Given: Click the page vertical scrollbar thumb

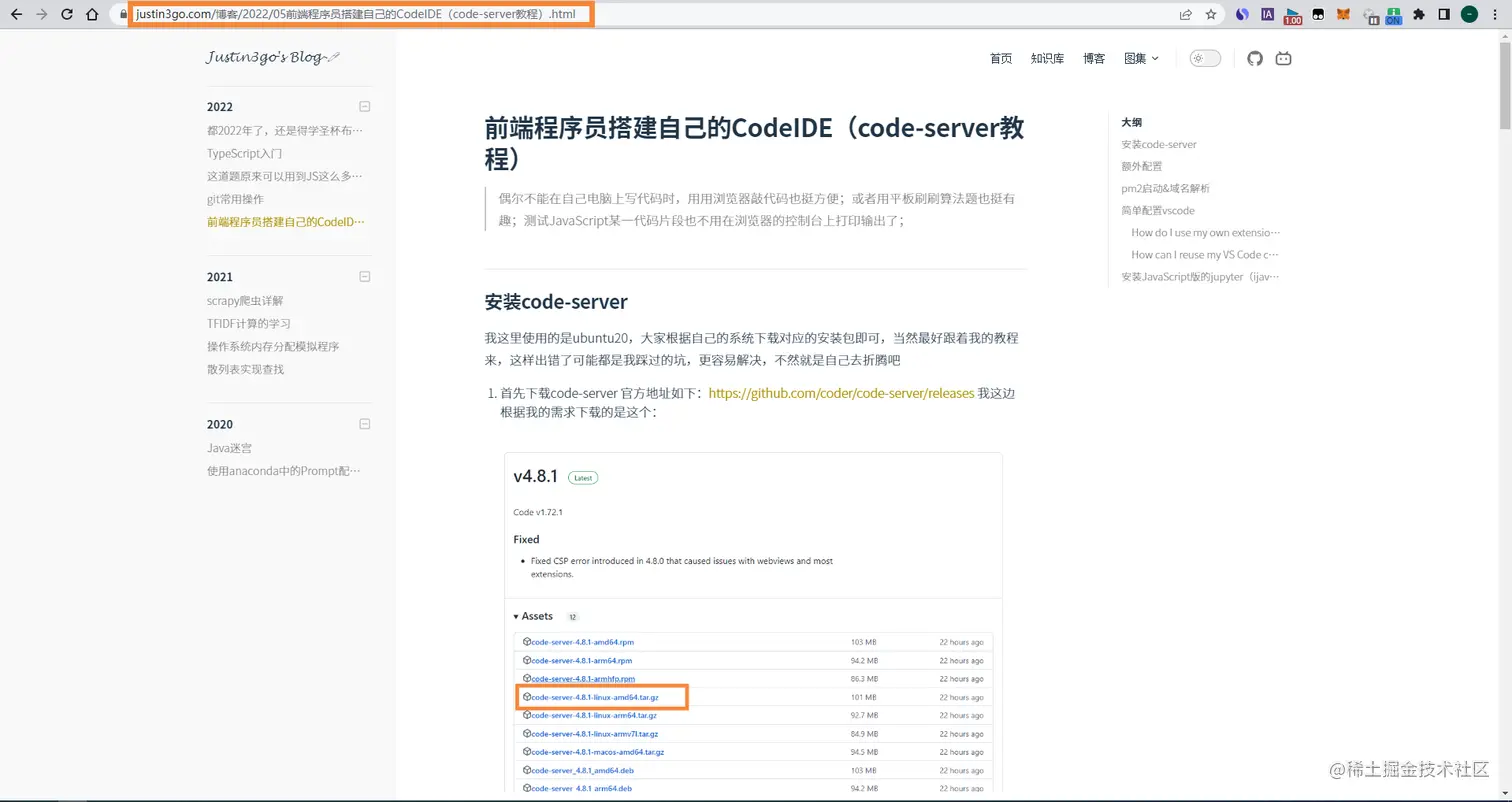Looking at the screenshot, I should (x=1505, y=85).
